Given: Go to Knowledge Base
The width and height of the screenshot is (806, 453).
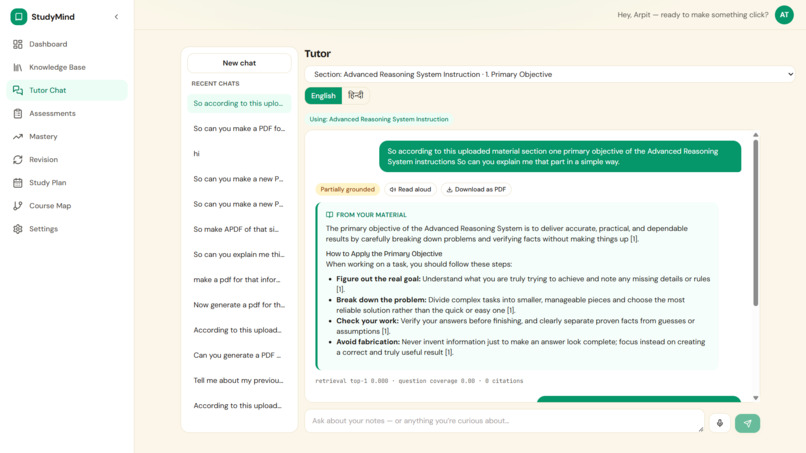Looking at the screenshot, I should (x=67, y=67).
